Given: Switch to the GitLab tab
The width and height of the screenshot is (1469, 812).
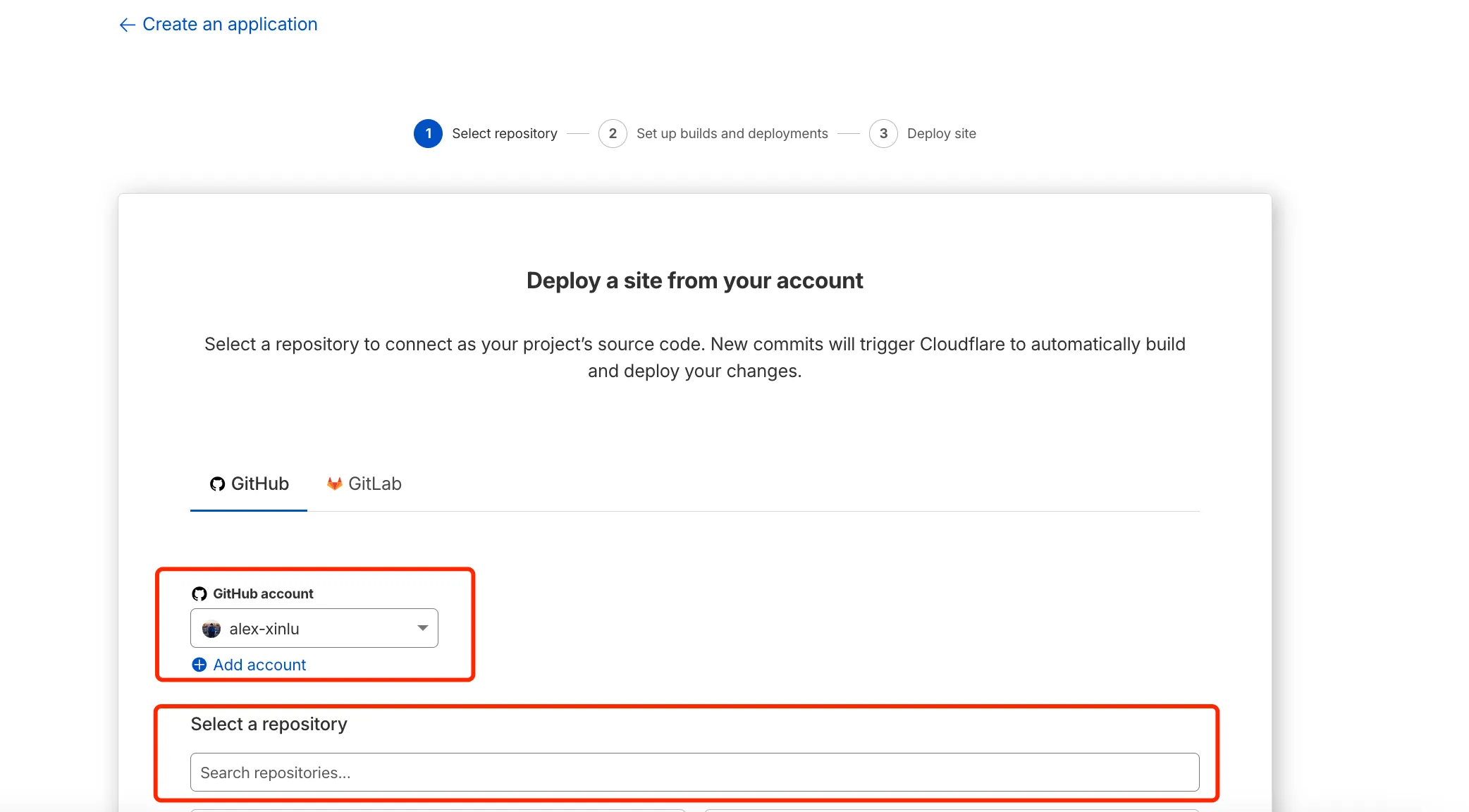Looking at the screenshot, I should click(x=364, y=484).
